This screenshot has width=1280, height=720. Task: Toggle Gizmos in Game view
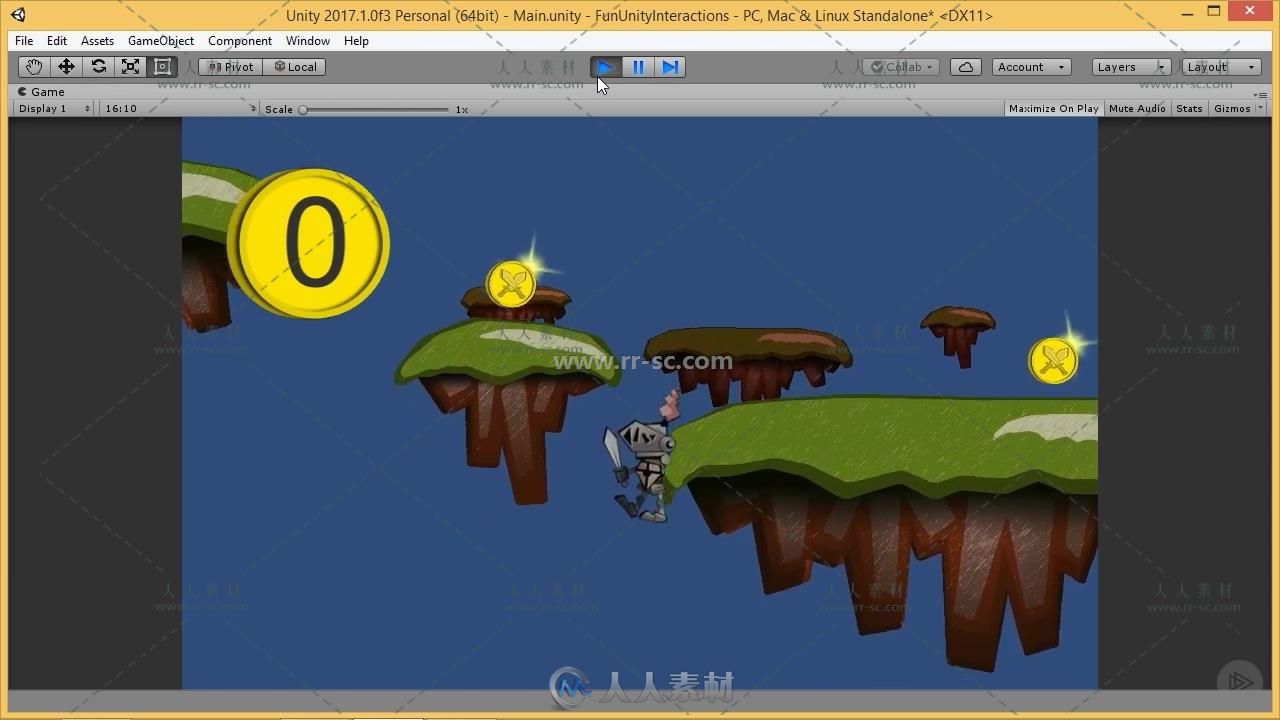click(1232, 108)
